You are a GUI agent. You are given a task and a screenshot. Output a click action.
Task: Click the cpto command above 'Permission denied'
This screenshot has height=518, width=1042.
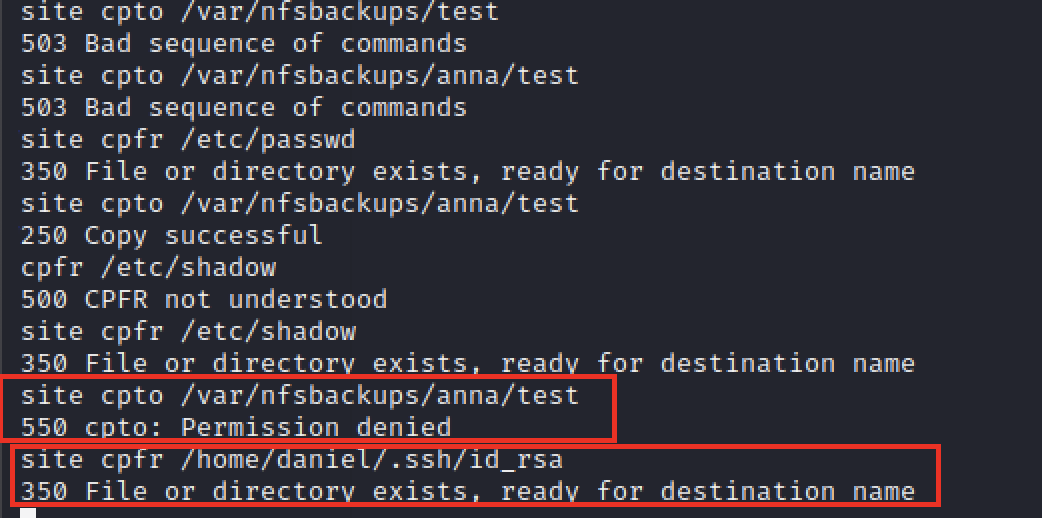tap(299, 395)
